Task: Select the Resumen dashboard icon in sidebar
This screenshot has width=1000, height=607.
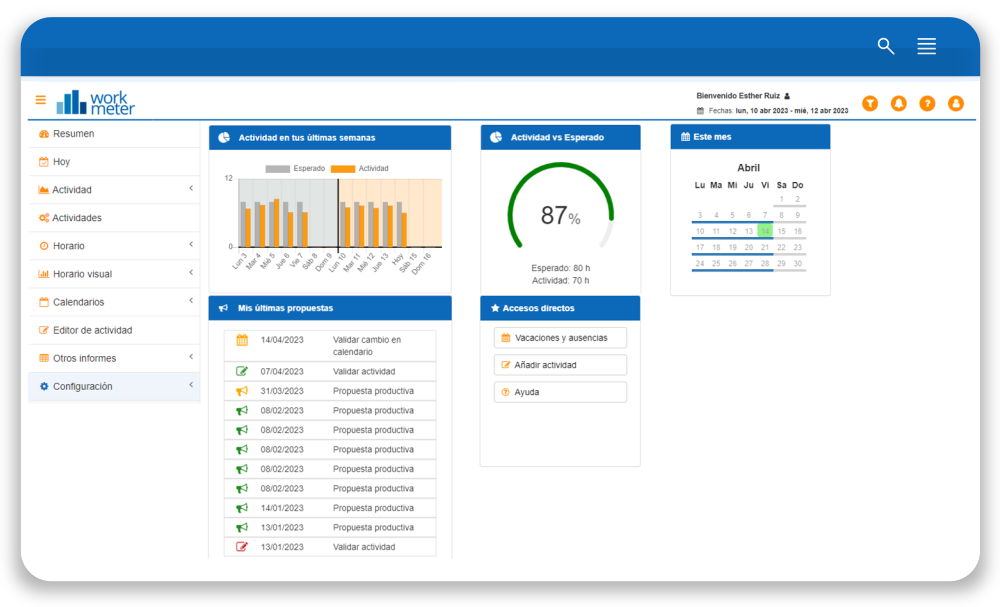Action: tap(43, 134)
